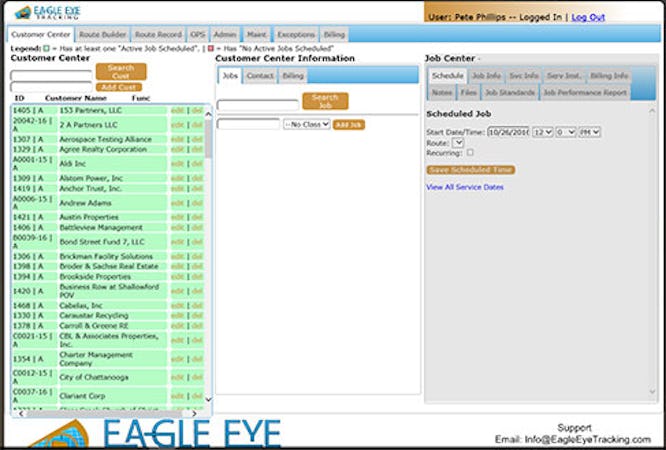
Task: Open the Svc Info tab
Action: 524,76
